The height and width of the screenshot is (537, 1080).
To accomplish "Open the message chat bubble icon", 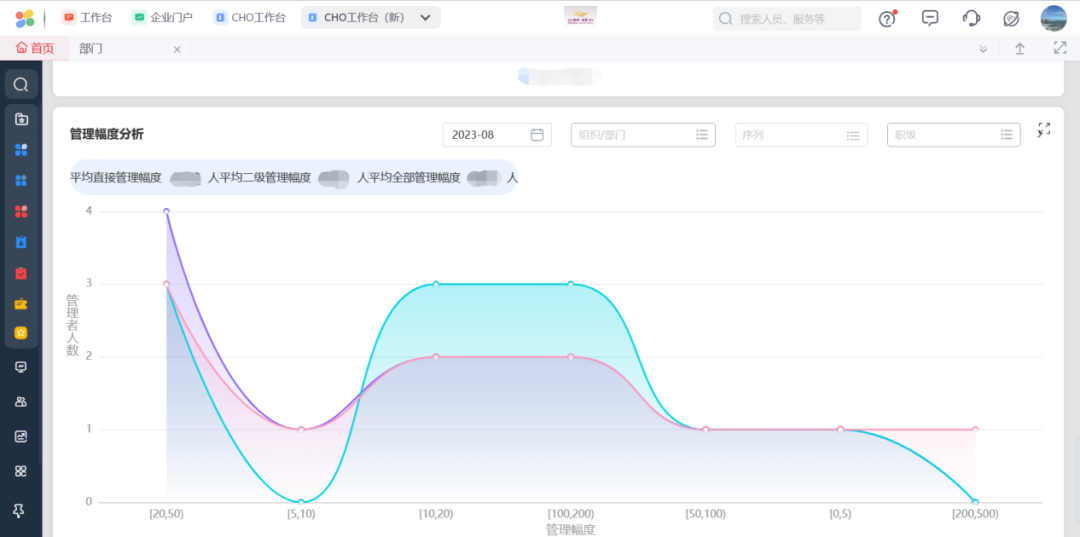I will 930,18.
